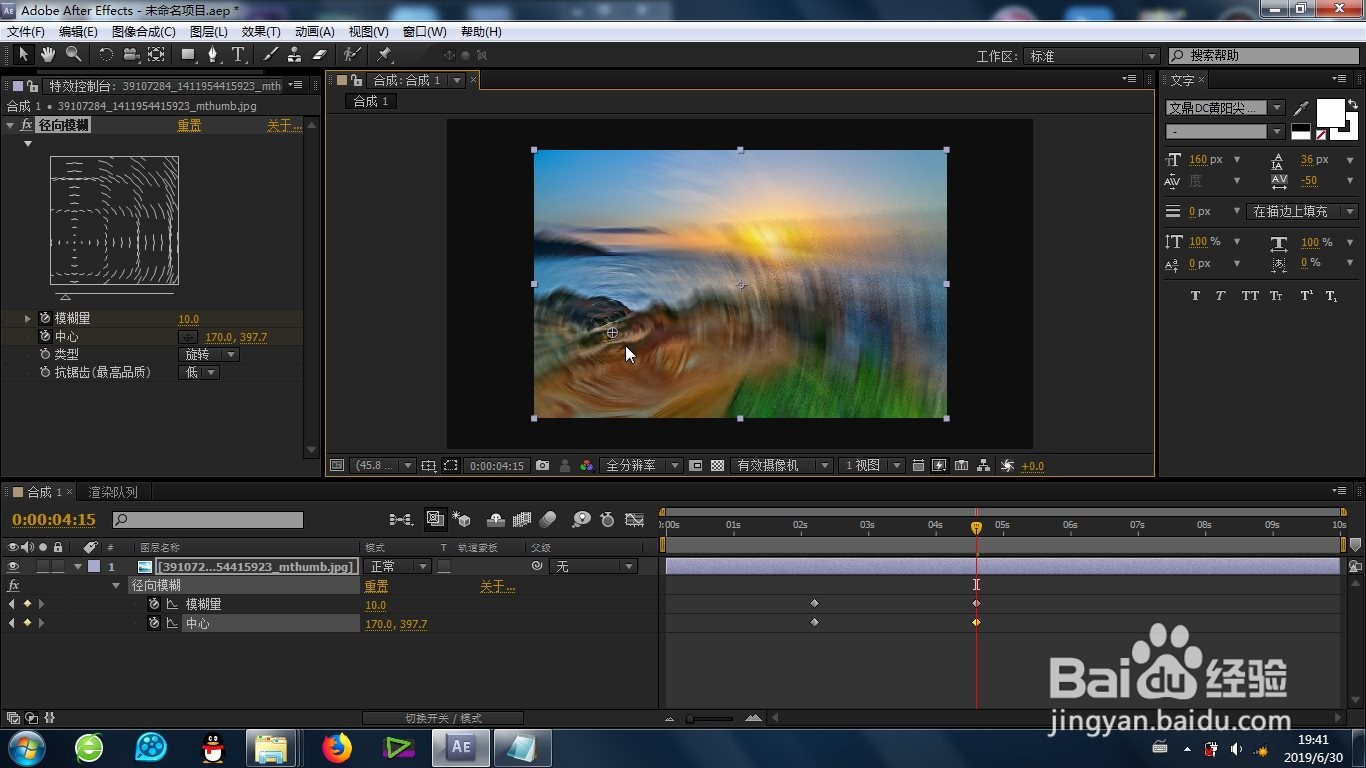1366x768 pixels.
Task: Toggle the fx switch for 径向模糊 in timeline
Action: (x=14, y=586)
